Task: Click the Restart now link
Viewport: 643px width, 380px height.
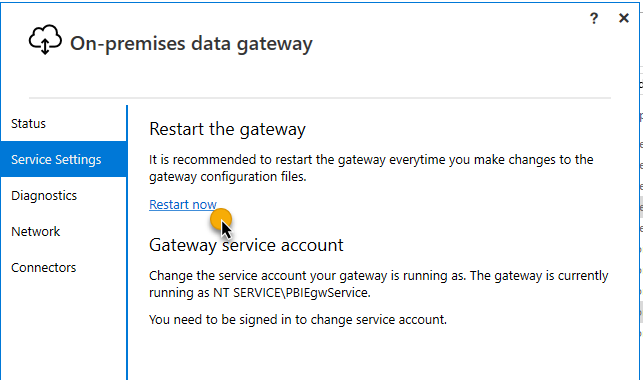Action: [x=183, y=204]
